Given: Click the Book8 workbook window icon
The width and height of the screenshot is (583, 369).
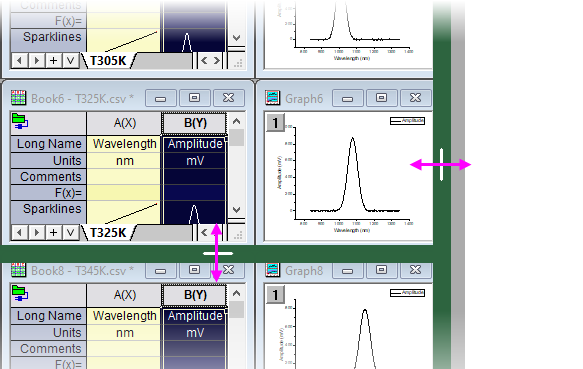Looking at the screenshot, I should (x=18, y=270).
